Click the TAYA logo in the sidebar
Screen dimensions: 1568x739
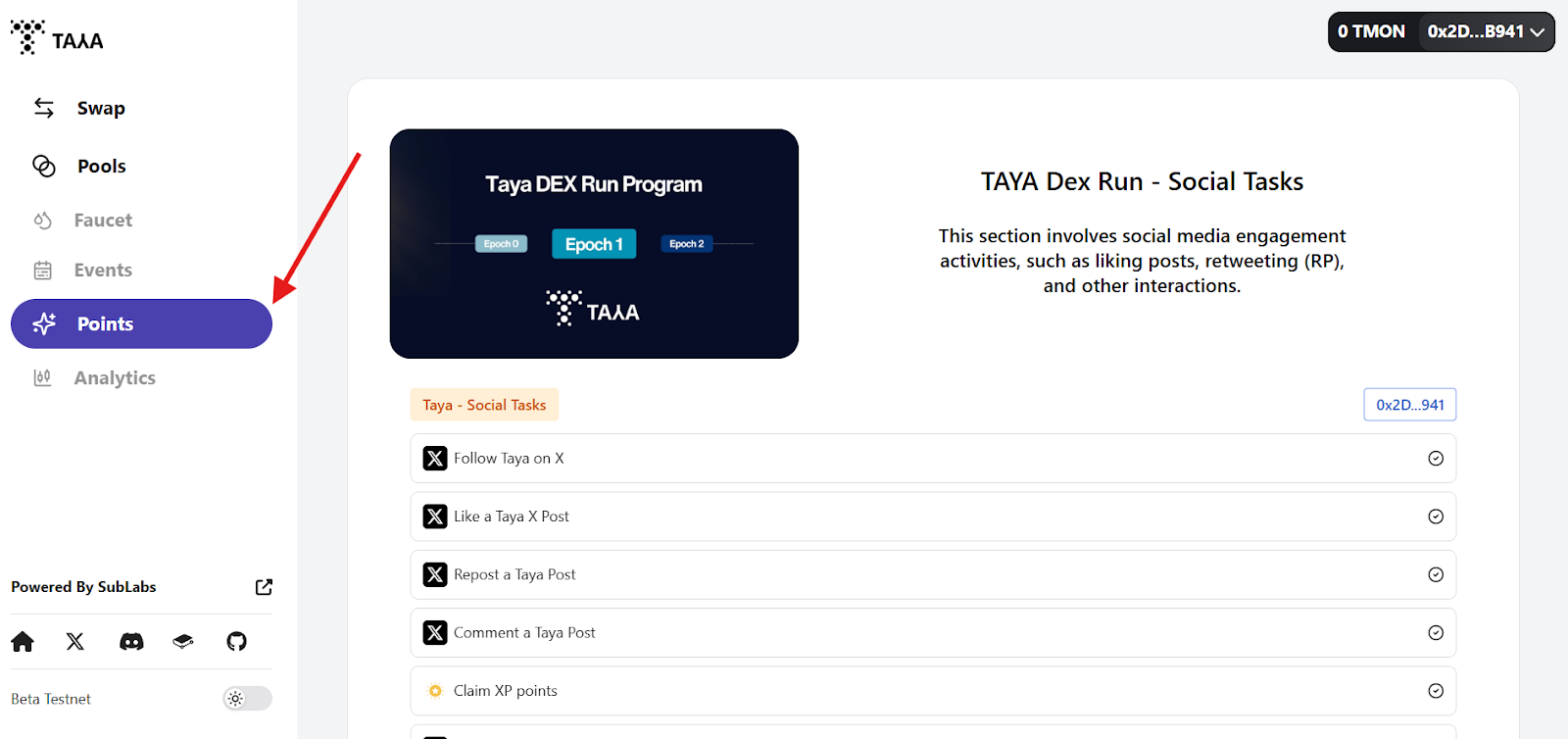coord(57,38)
